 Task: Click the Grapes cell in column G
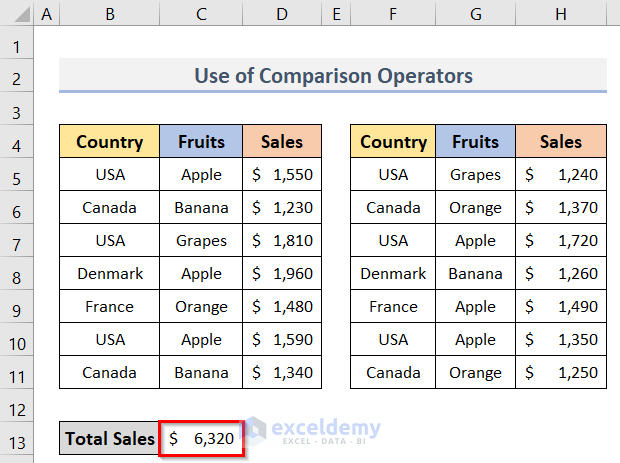tap(475, 174)
